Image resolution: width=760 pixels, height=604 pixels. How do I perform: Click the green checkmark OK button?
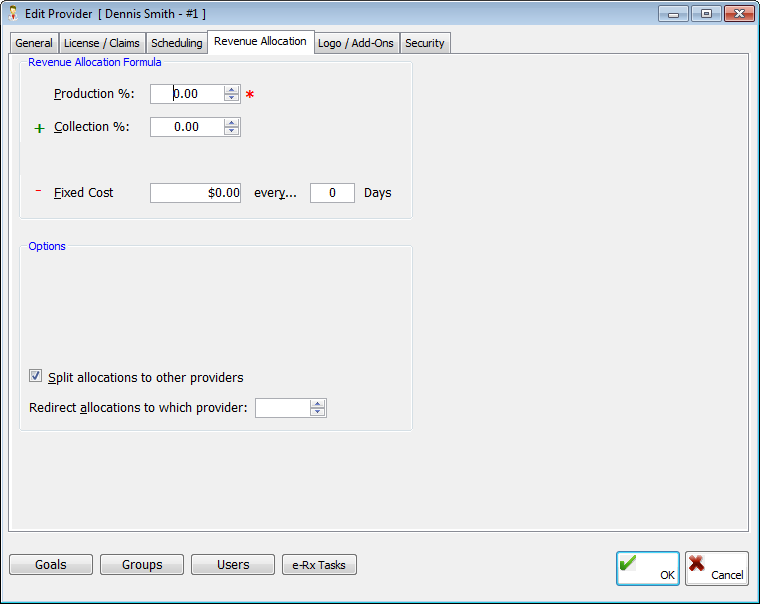tap(647, 568)
